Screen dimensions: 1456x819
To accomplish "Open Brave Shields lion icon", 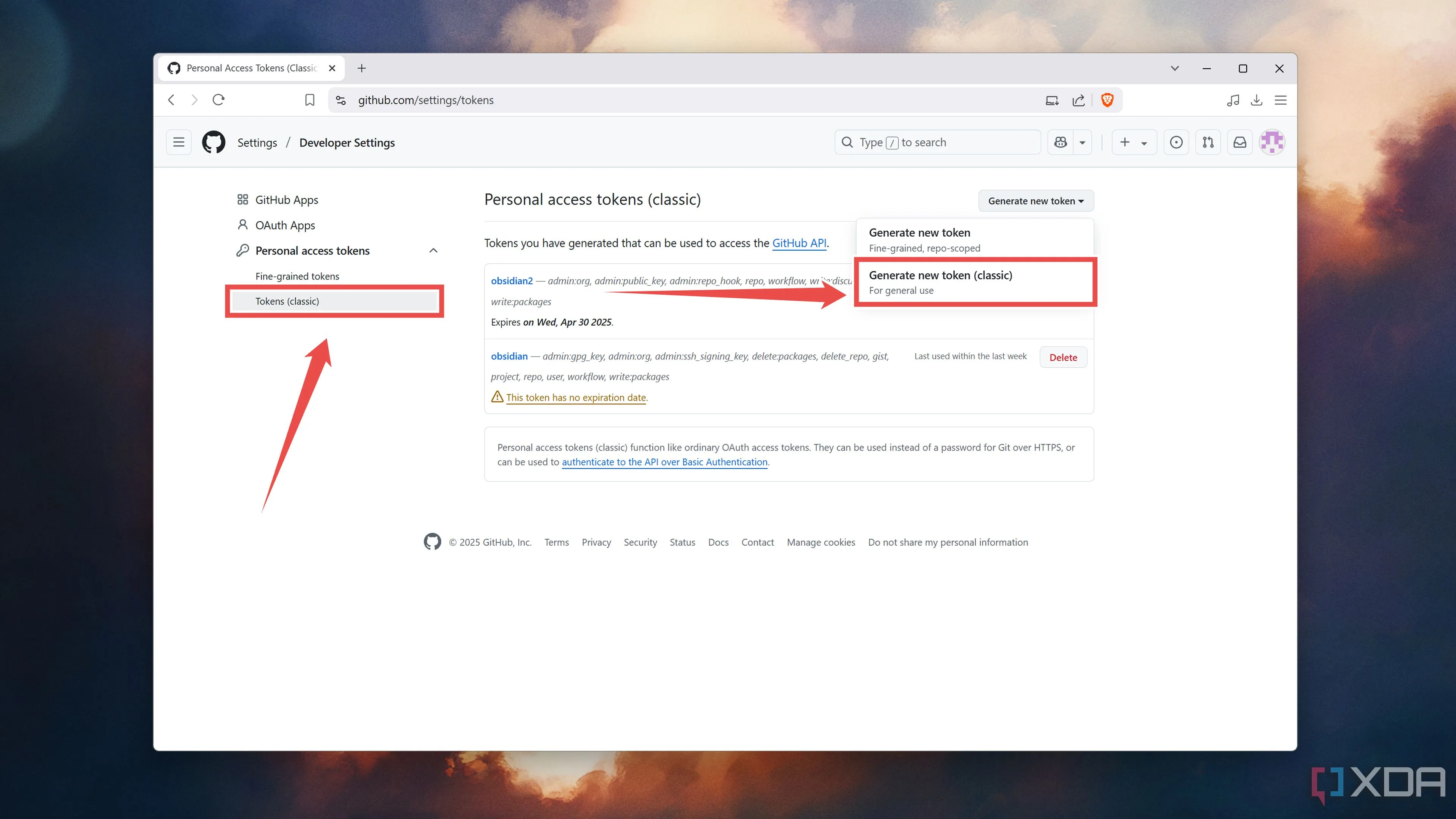I will coord(1107,100).
